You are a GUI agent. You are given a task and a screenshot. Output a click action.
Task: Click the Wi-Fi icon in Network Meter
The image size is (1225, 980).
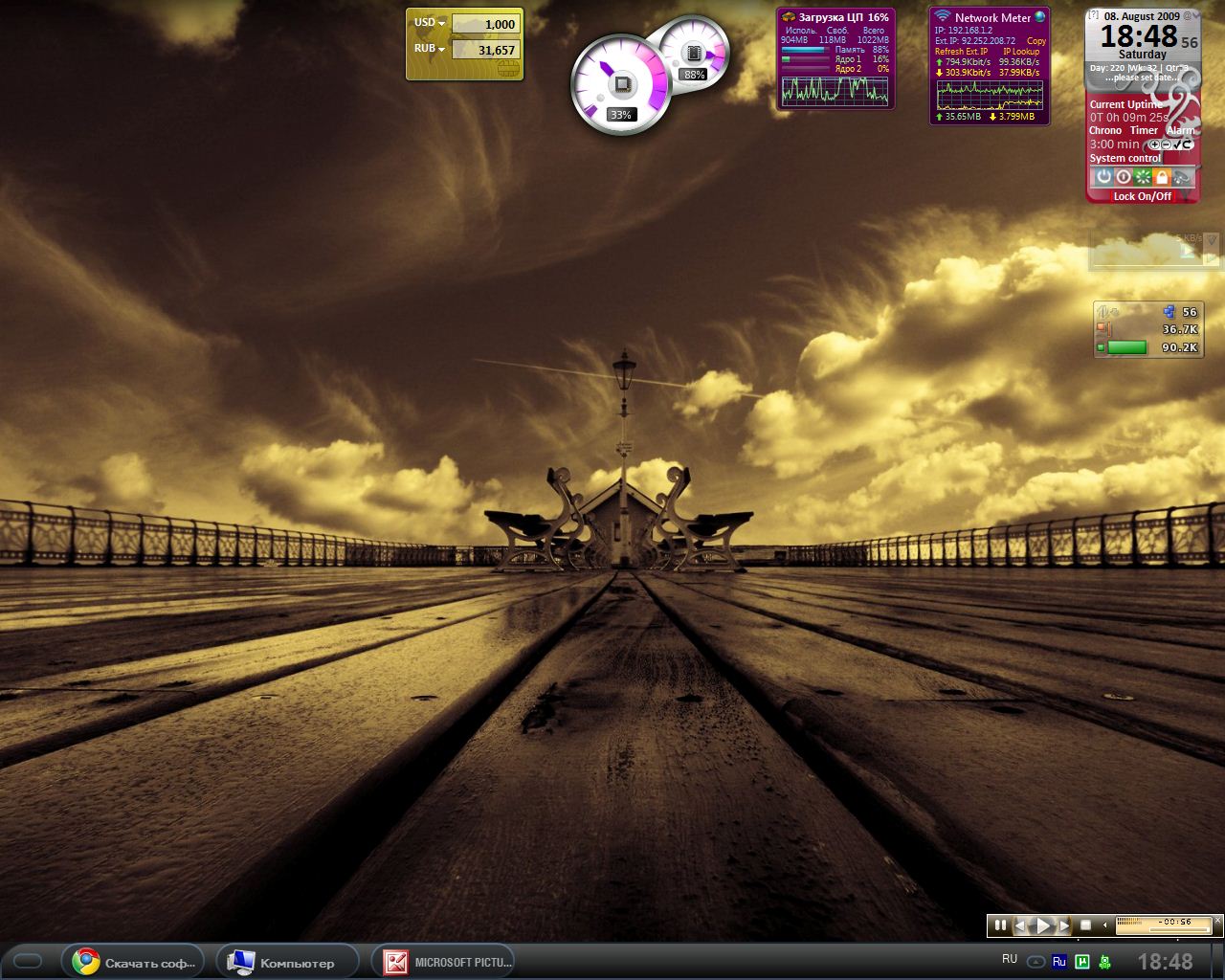click(943, 16)
